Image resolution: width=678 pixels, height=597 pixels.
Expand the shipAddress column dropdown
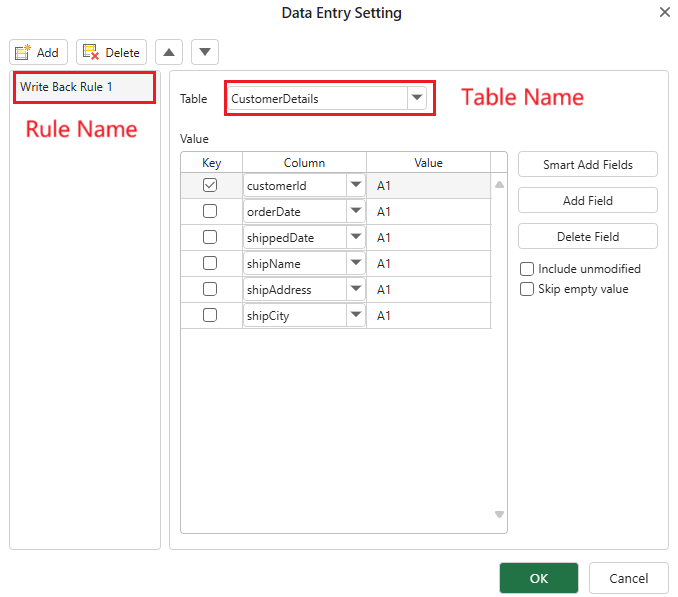coord(355,289)
